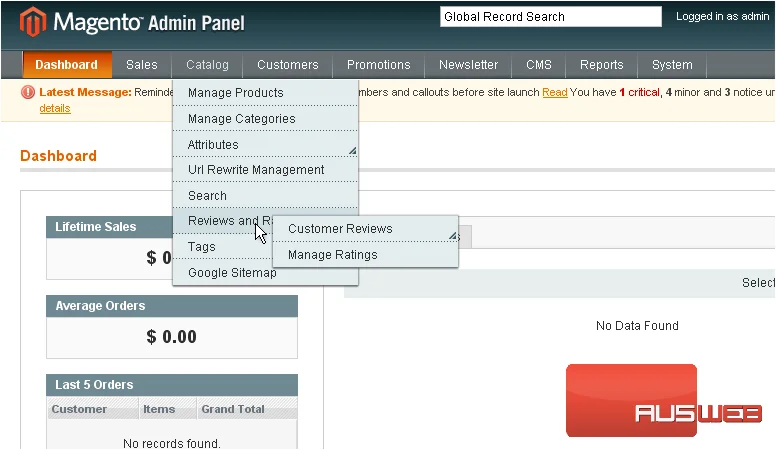Click the Logged in as admin text

pos(723,16)
